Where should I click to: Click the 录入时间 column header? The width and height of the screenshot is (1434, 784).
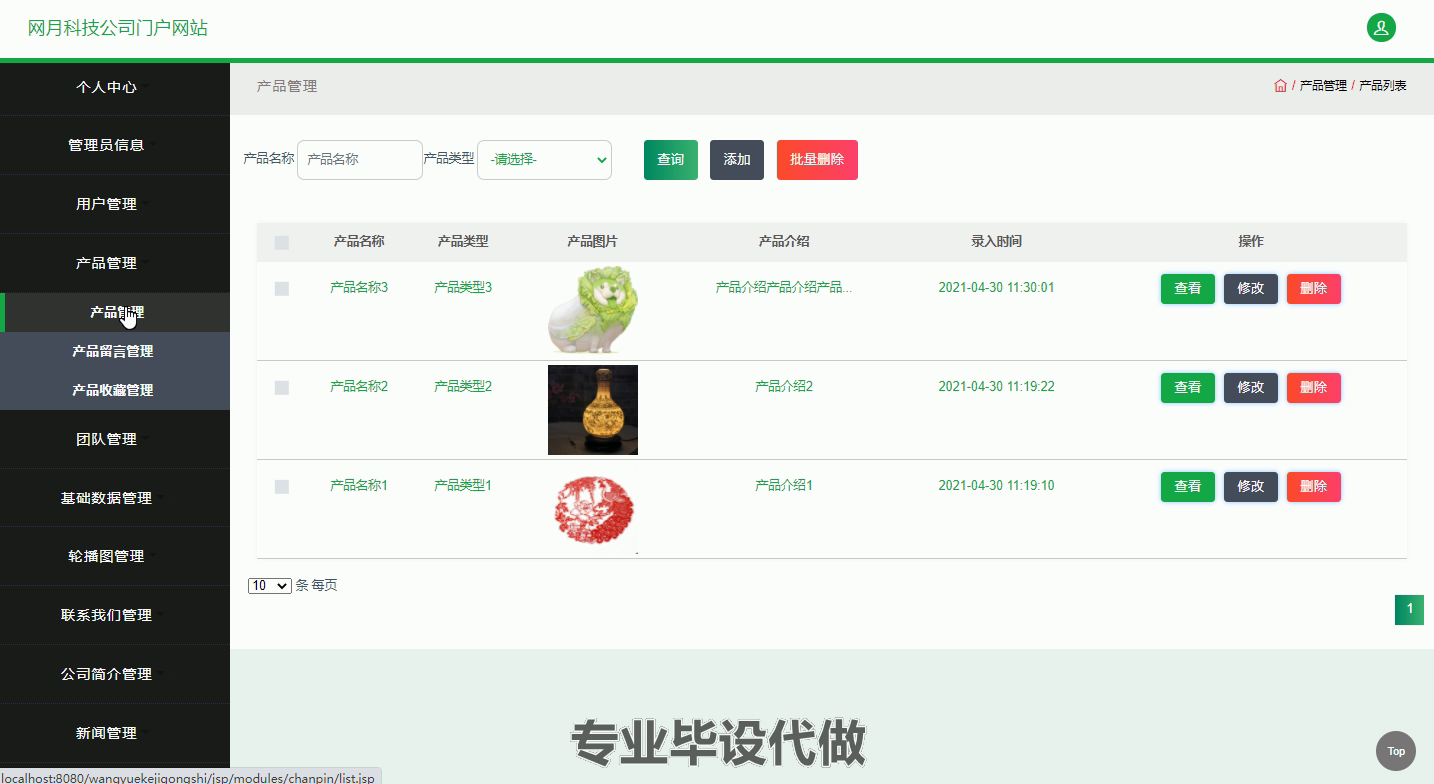[996, 242]
